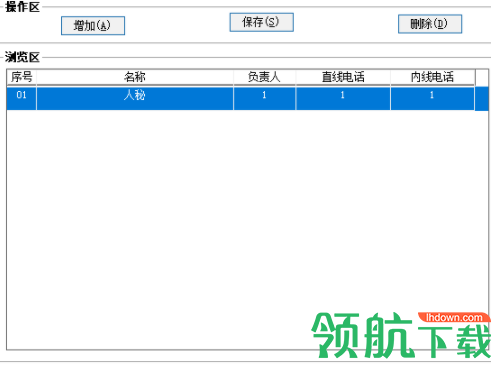Image resolution: width=491 pixels, height=365 pixels.
Task: Click the 内线电话 column header
Action: (x=432, y=77)
